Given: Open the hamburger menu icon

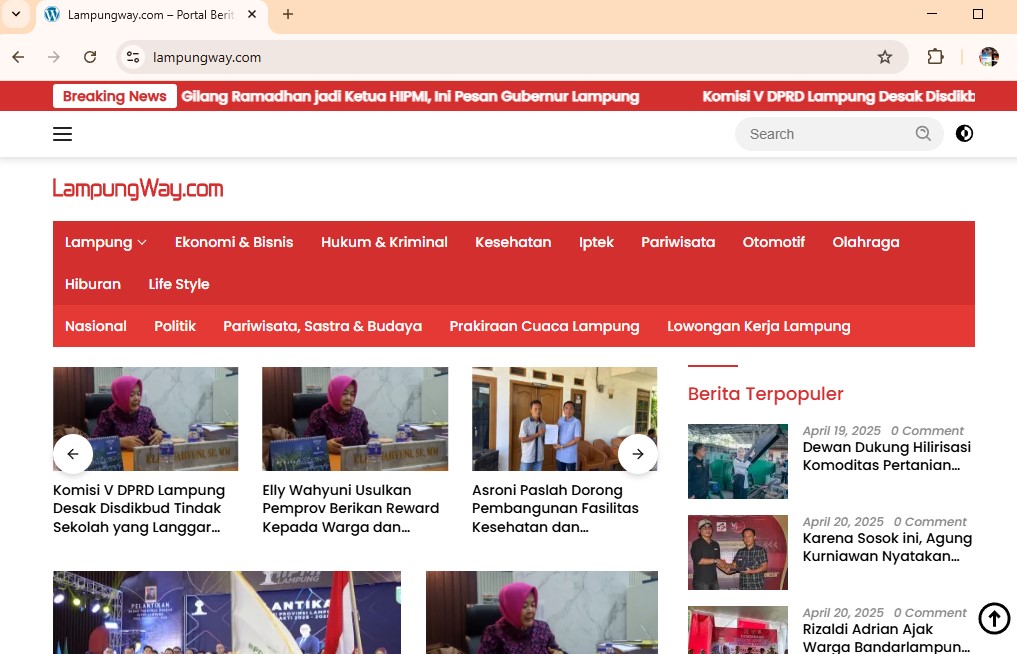Looking at the screenshot, I should pos(62,134).
